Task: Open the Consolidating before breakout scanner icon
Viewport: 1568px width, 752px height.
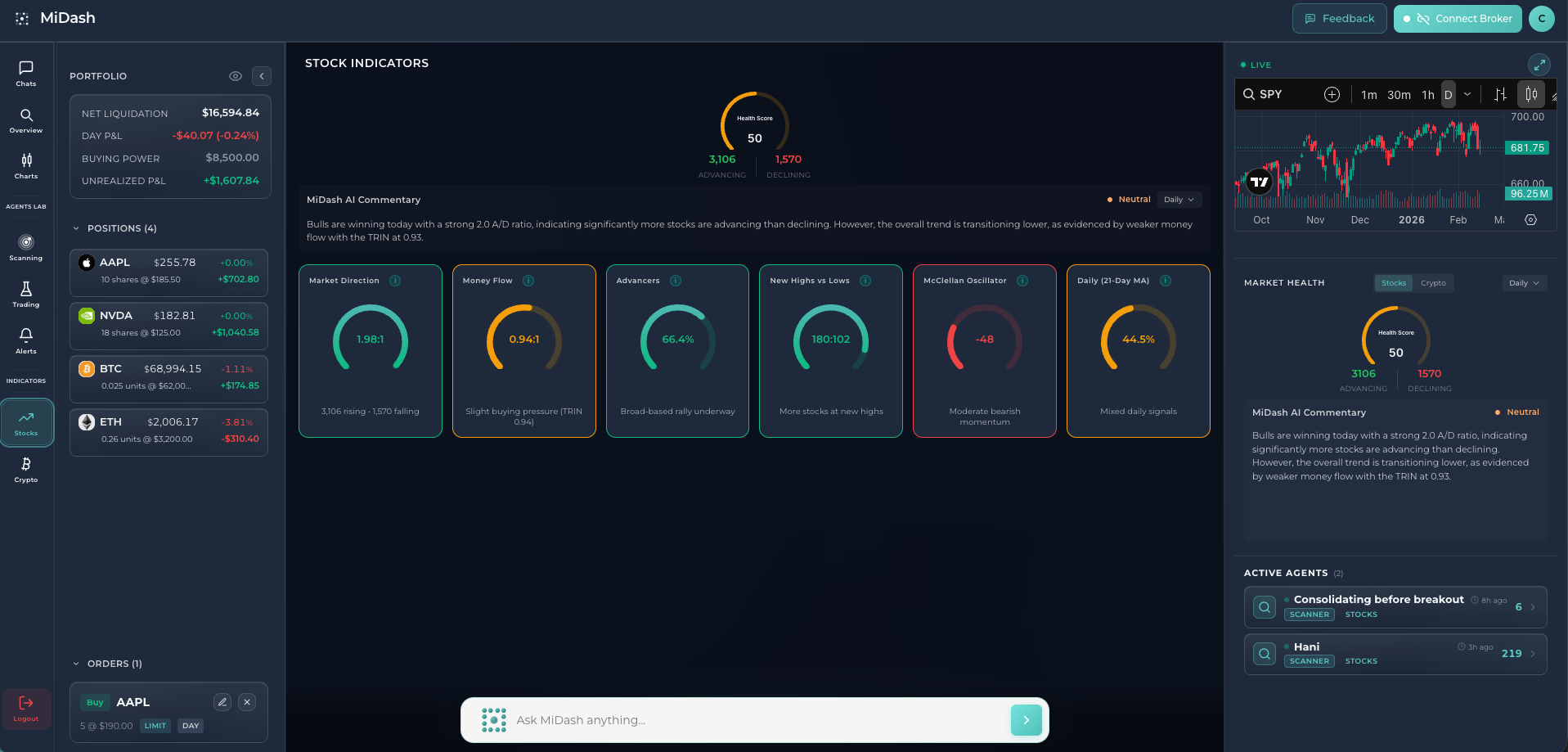Action: pos(1265,607)
